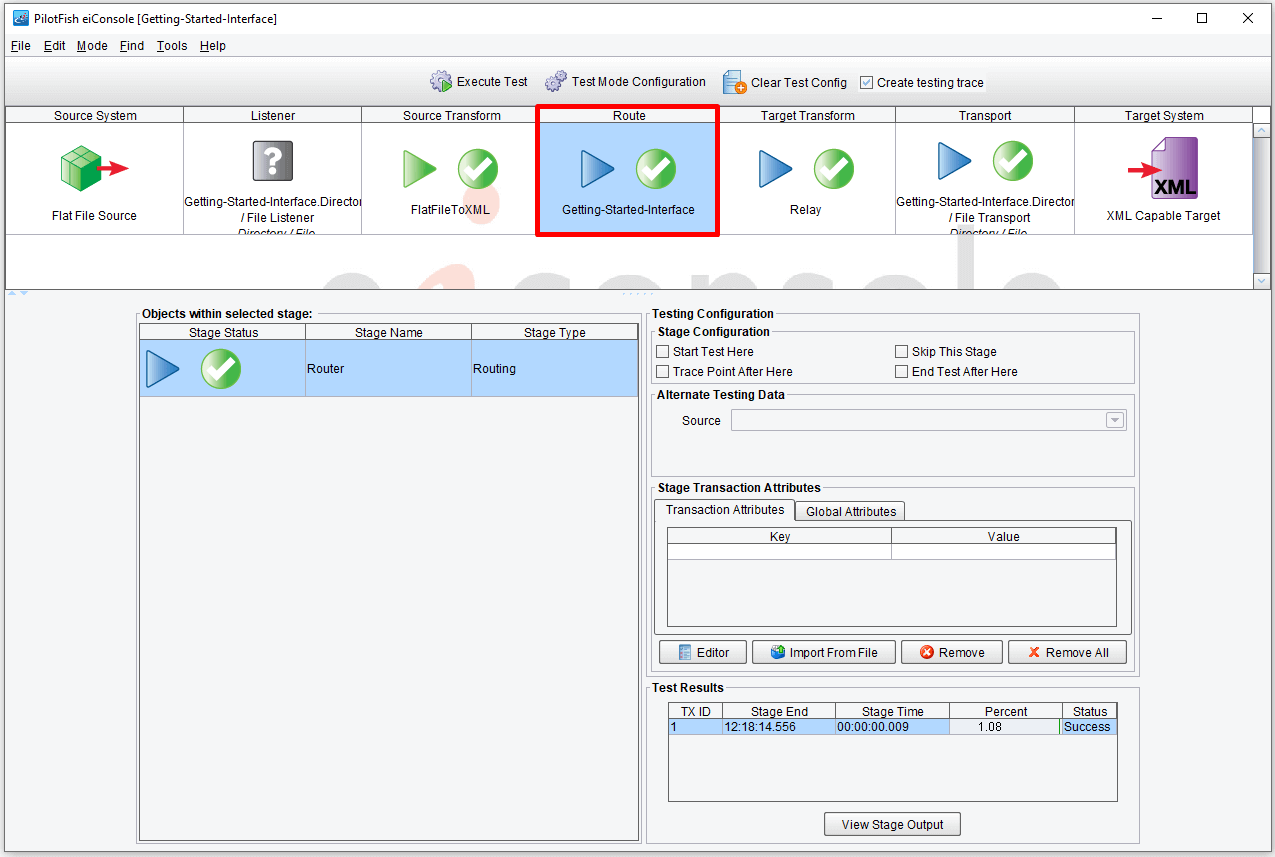1275x857 pixels.
Task: Click the 12:18:14.556 Stage End cell
Action: [779, 727]
